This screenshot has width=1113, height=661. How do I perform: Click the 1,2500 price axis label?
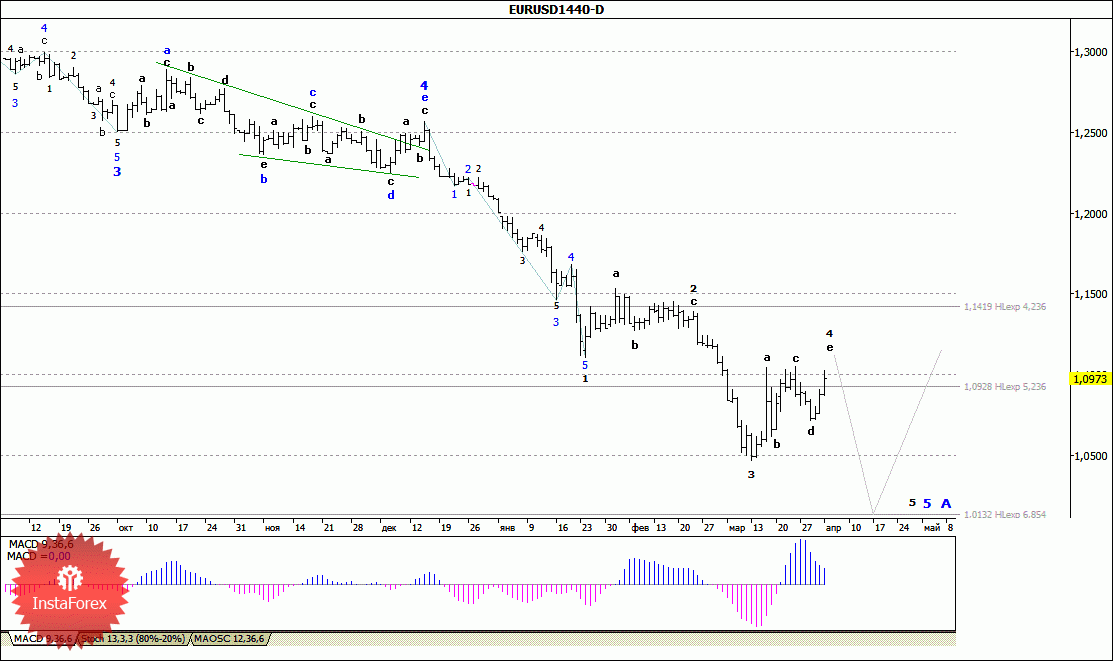click(1090, 133)
